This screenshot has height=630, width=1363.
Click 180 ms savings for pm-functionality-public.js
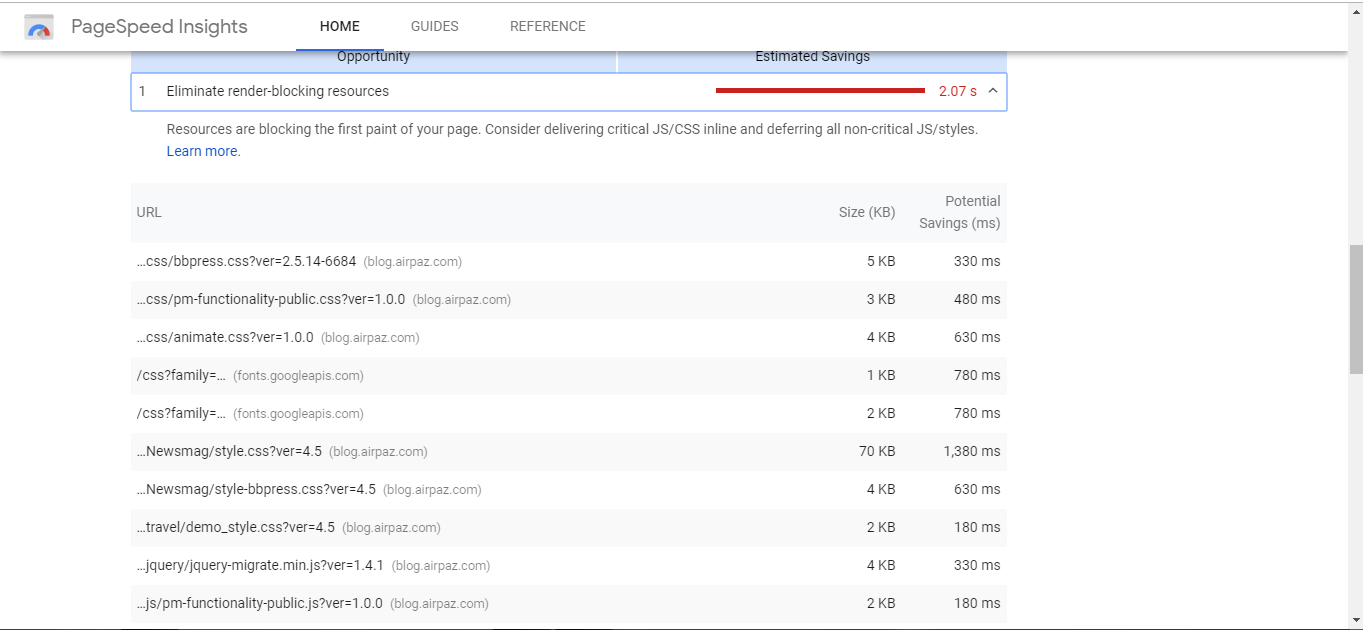(x=977, y=603)
